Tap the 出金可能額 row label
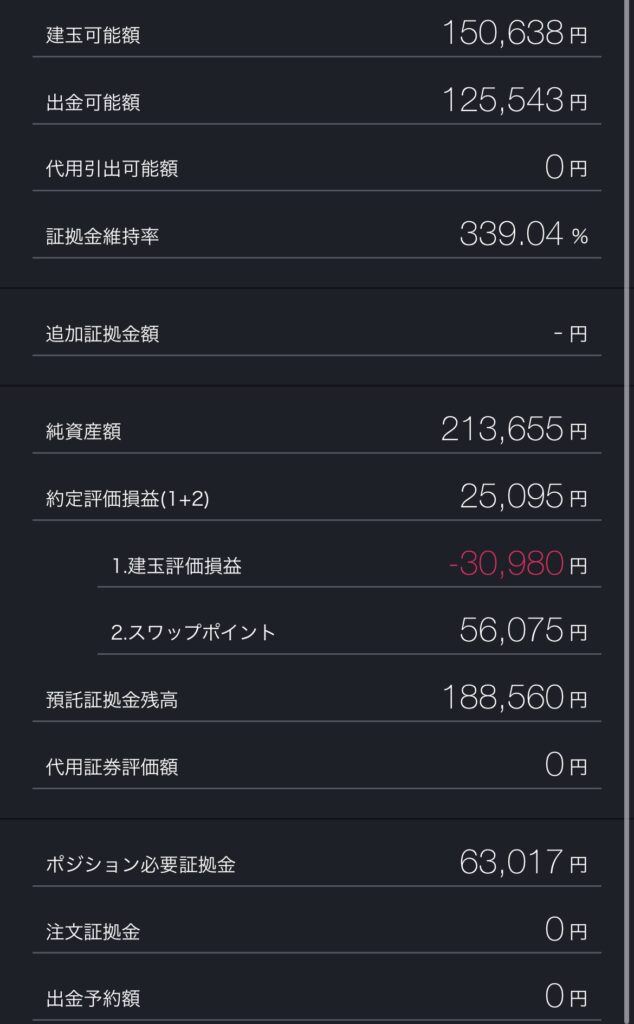The height and width of the screenshot is (1024, 634). pyautogui.click(x=93, y=102)
